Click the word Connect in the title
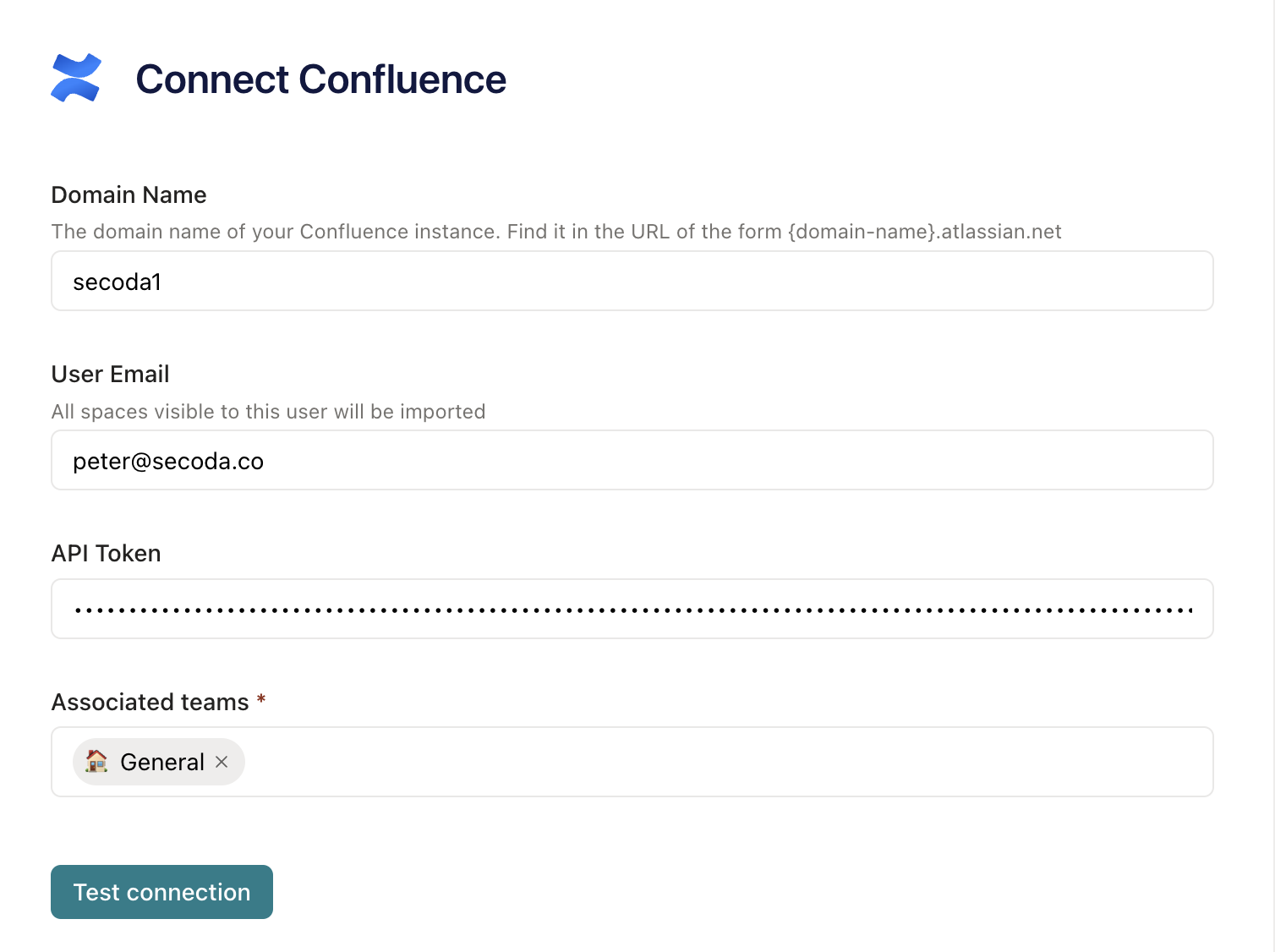The height and width of the screenshot is (952, 1275). click(x=212, y=79)
